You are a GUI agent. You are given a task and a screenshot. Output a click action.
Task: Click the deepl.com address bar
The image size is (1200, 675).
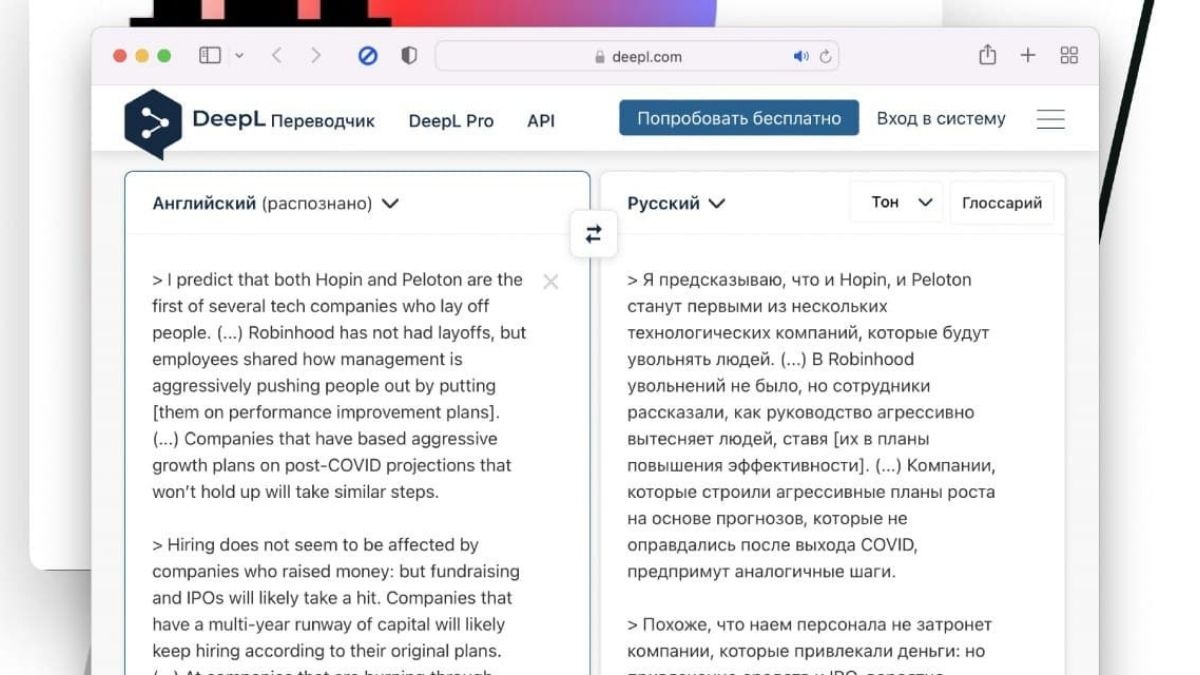[x=637, y=56]
